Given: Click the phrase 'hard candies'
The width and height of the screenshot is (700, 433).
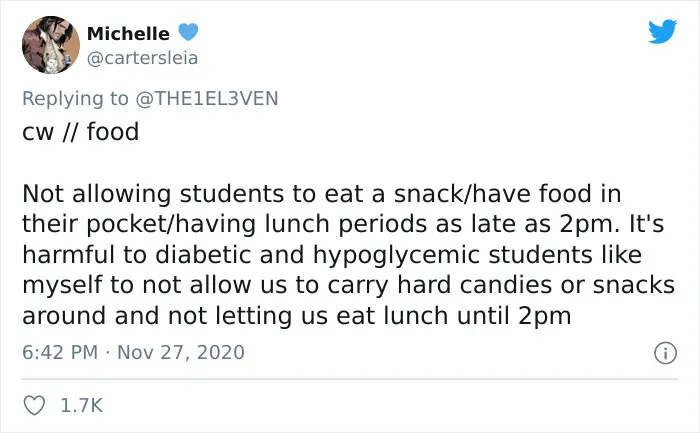Looking at the screenshot, I should 475,285.
